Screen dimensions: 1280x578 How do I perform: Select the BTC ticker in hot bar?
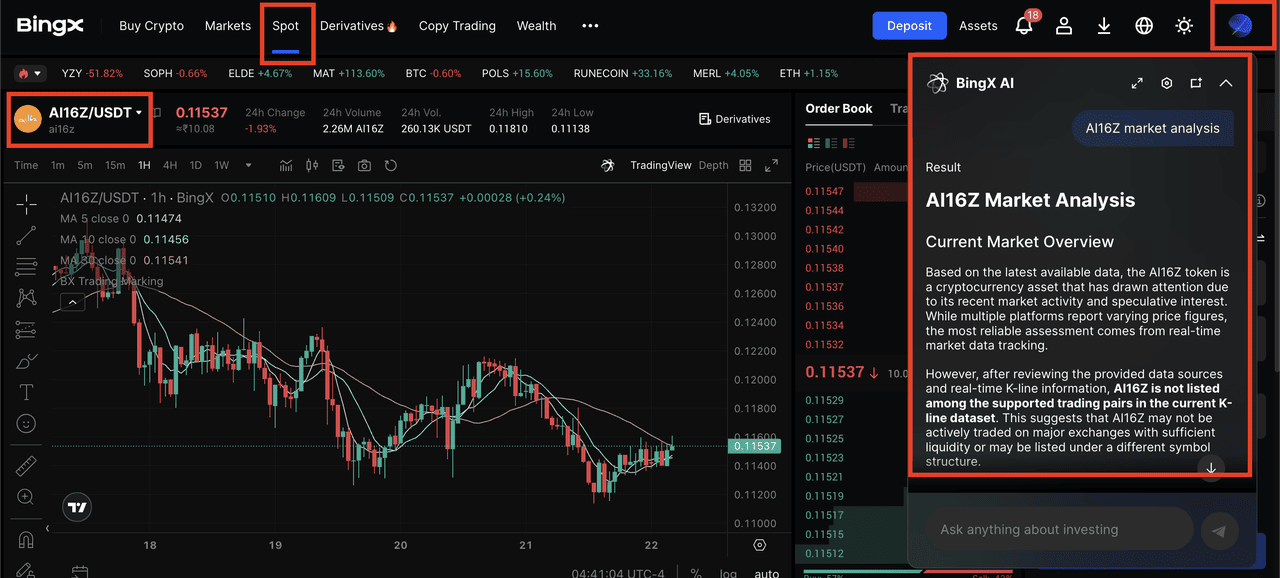(x=434, y=73)
